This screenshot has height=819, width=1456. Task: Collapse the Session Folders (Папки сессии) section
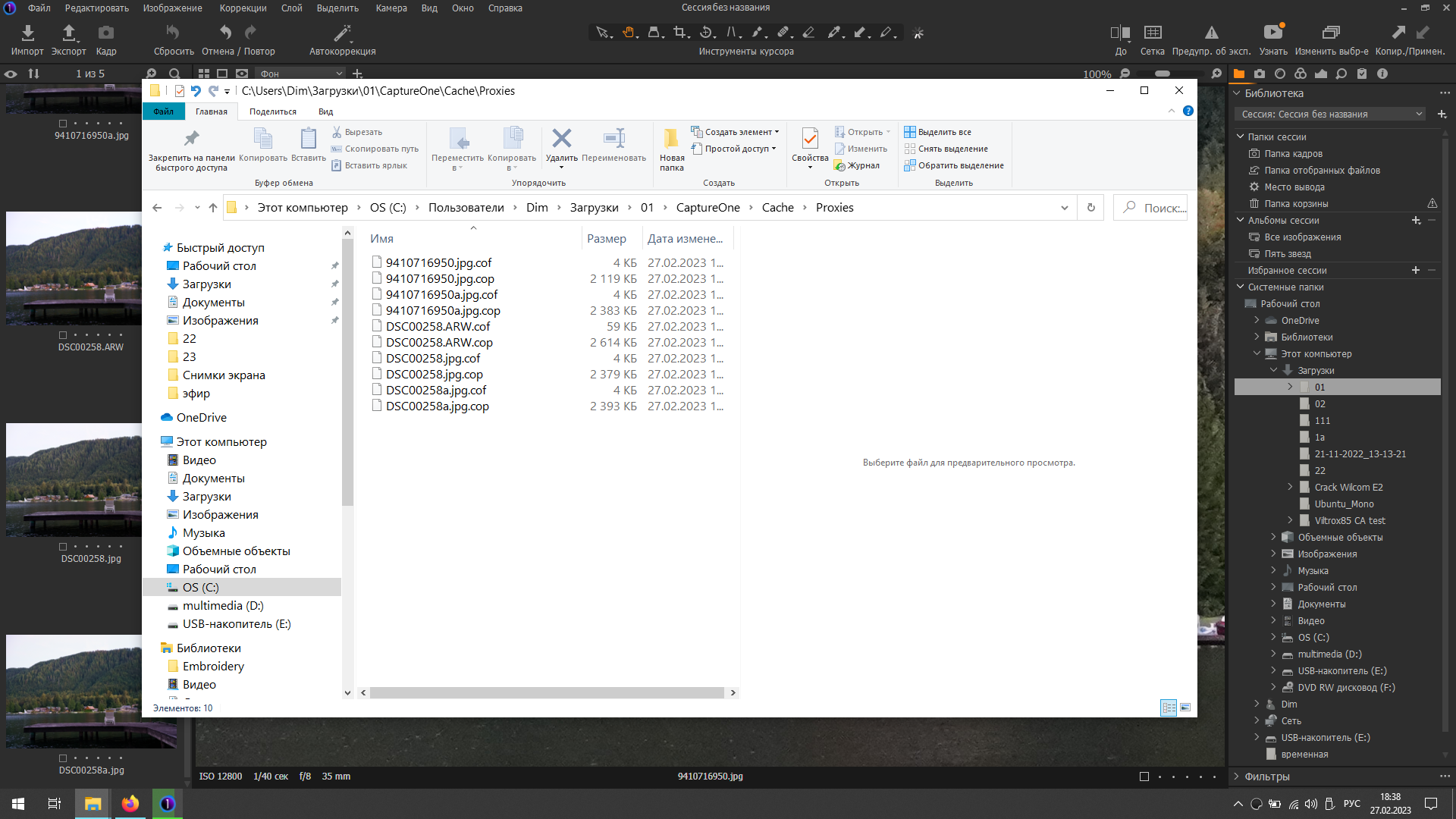tap(1241, 136)
